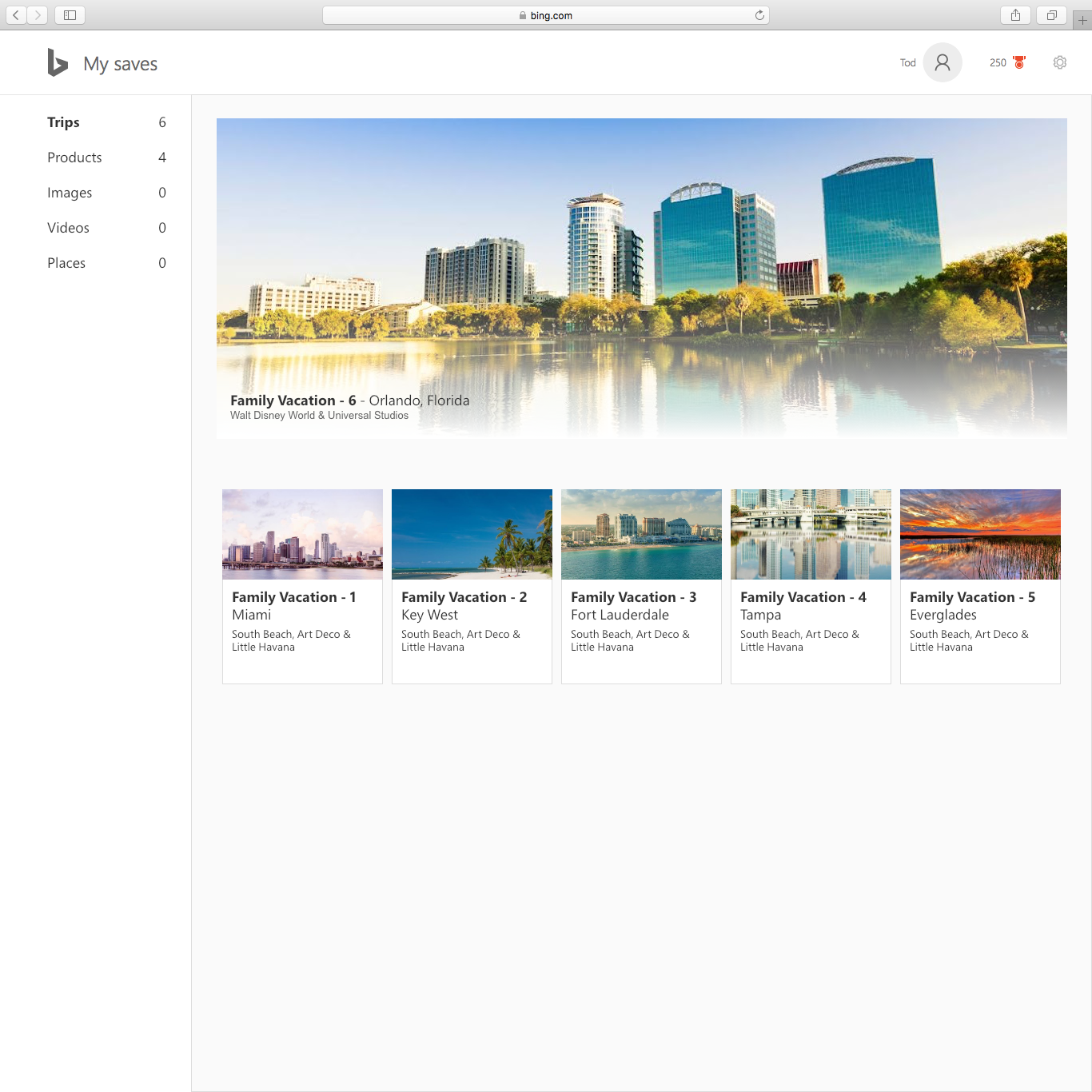Click the Family Vacation - 2 title

pos(464,597)
